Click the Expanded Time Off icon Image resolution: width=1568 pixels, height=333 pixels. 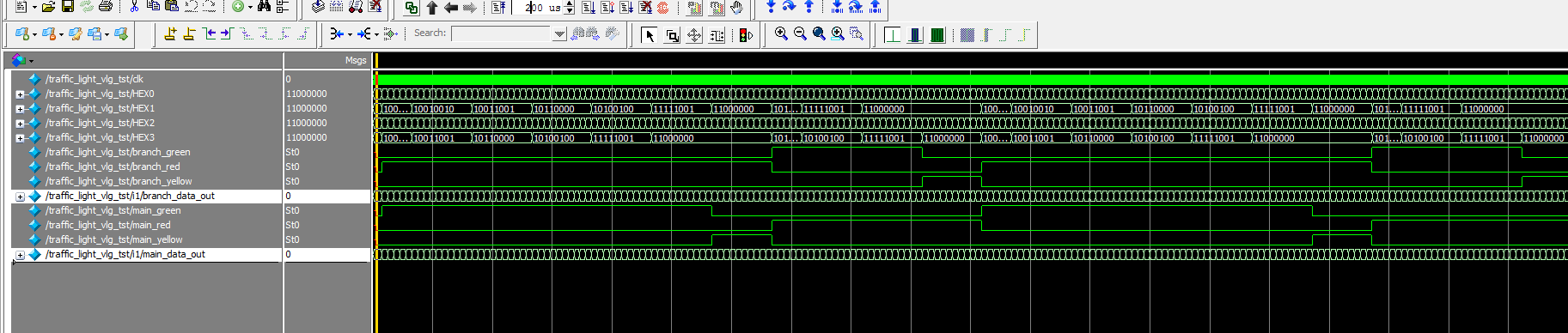click(x=893, y=34)
